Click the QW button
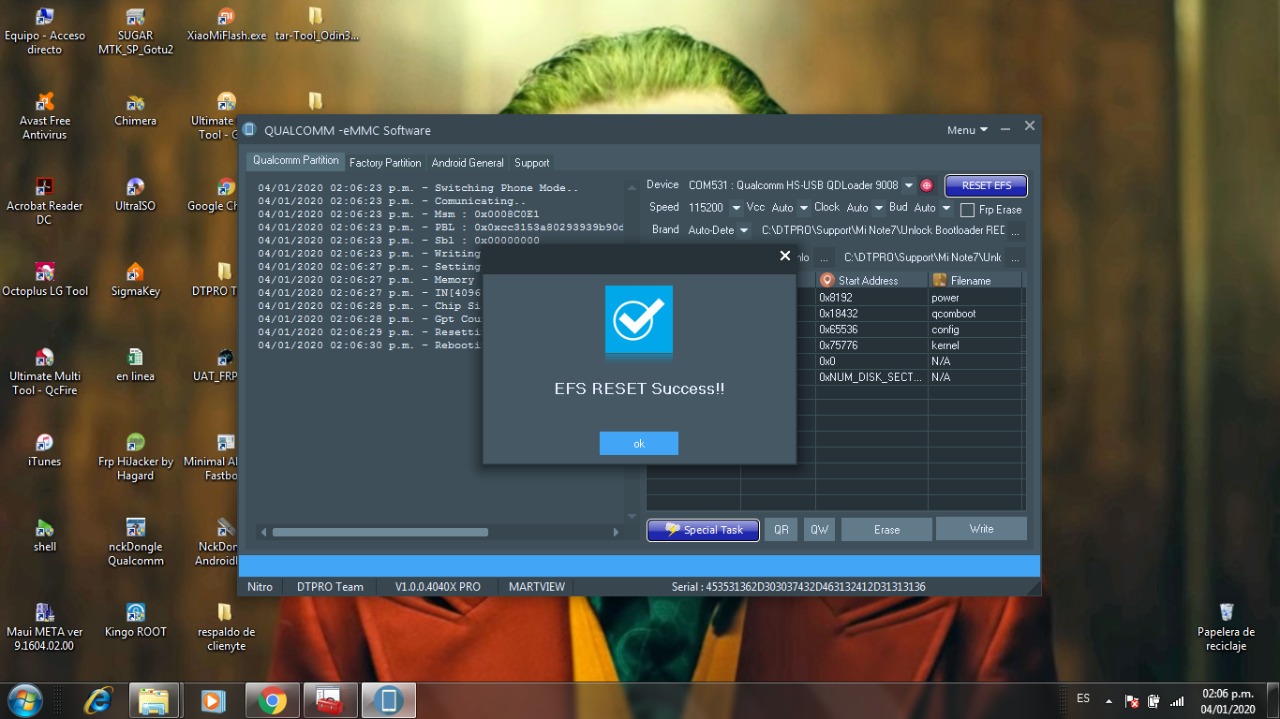1280x719 pixels. pos(819,530)
